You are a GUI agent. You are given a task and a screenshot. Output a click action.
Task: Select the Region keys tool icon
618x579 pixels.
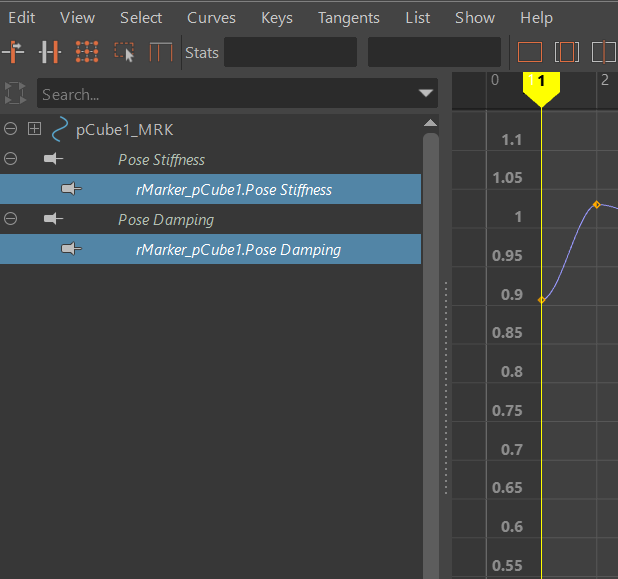click(x=124, y=52)
